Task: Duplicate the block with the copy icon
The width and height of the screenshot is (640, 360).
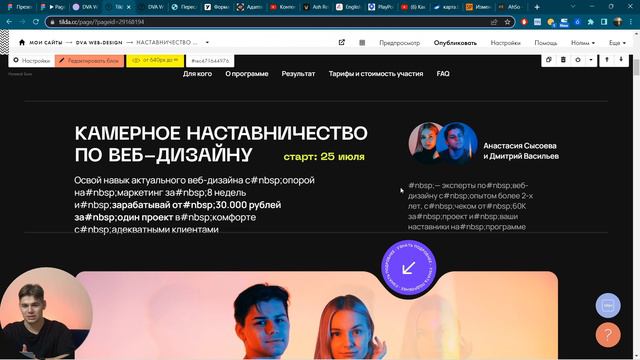Action: pyautogui.click(x=549, y=60)
